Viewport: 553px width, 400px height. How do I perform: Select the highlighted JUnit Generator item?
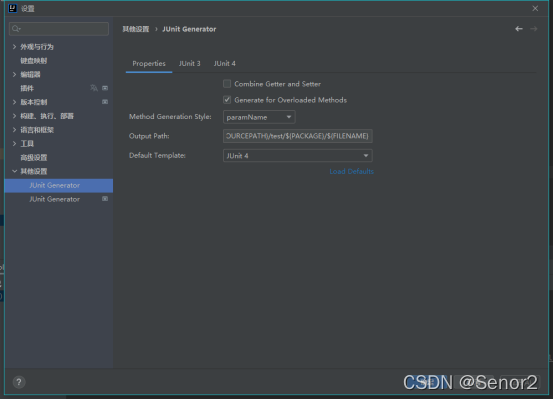(59, 186)
